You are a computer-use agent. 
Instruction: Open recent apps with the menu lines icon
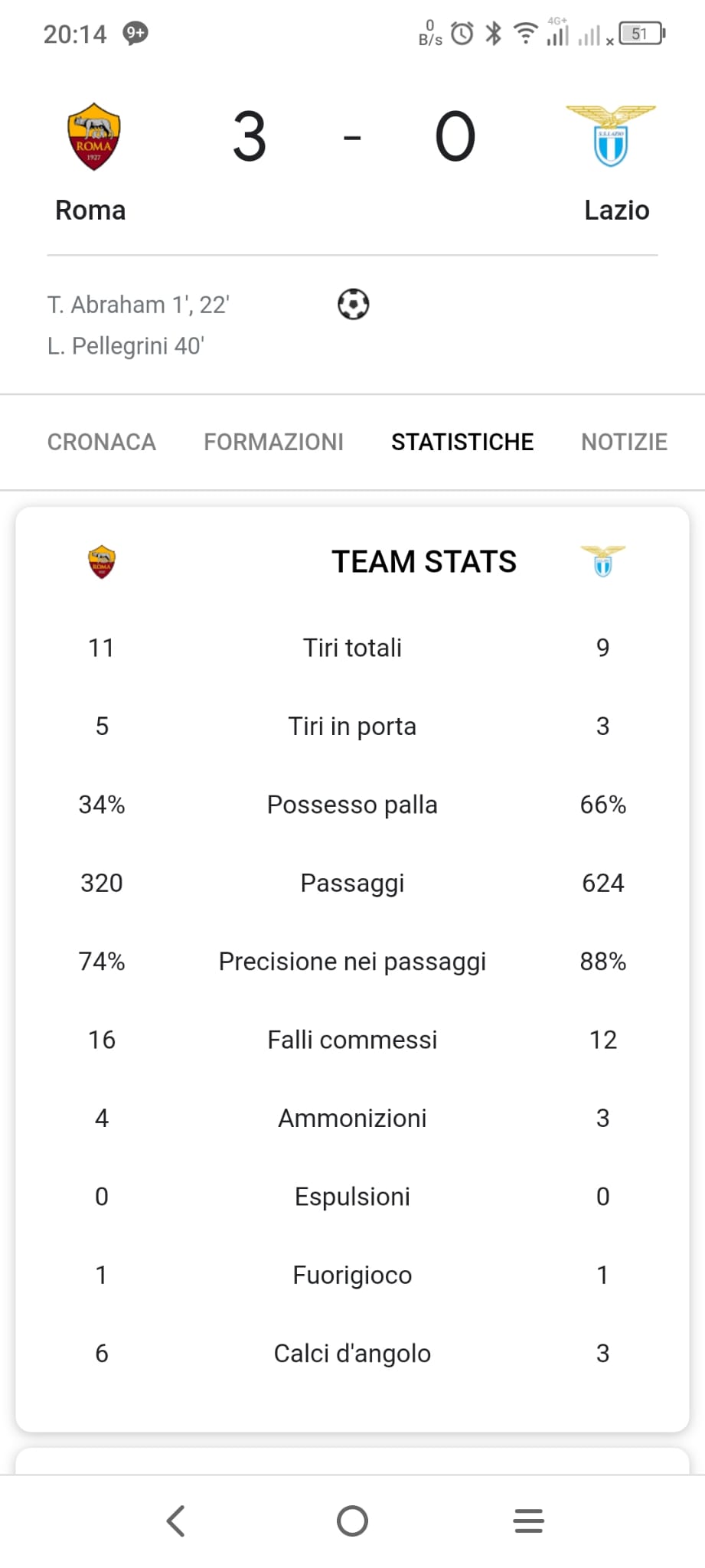pyautogui.click(x=528, y=1521)
